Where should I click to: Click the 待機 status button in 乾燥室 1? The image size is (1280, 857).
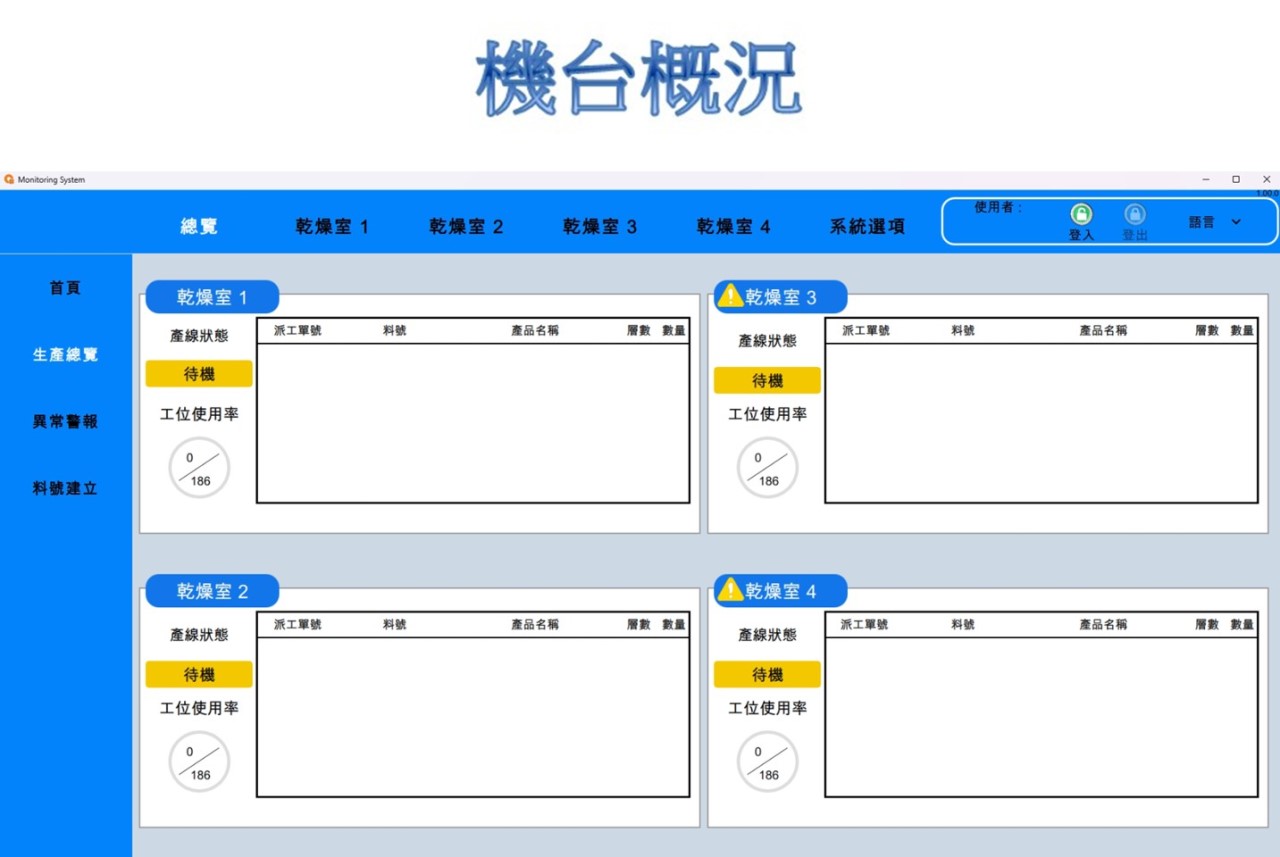tap(199, 374)
